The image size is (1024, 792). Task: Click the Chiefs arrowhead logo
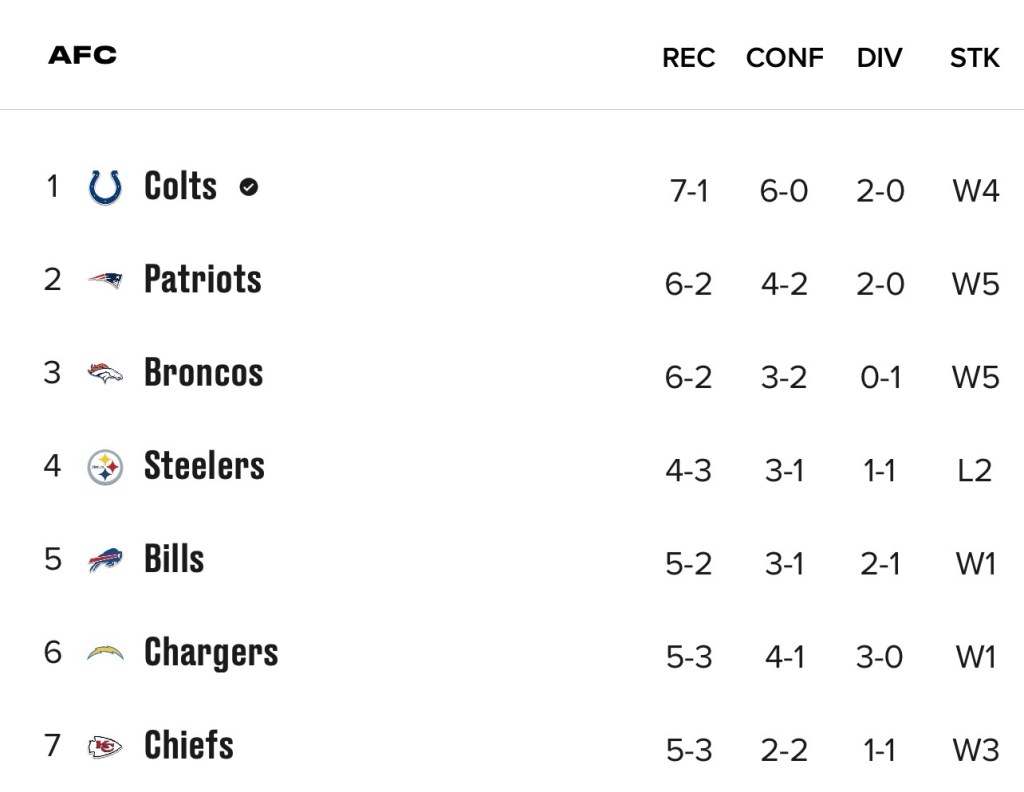tap(105, 746)
